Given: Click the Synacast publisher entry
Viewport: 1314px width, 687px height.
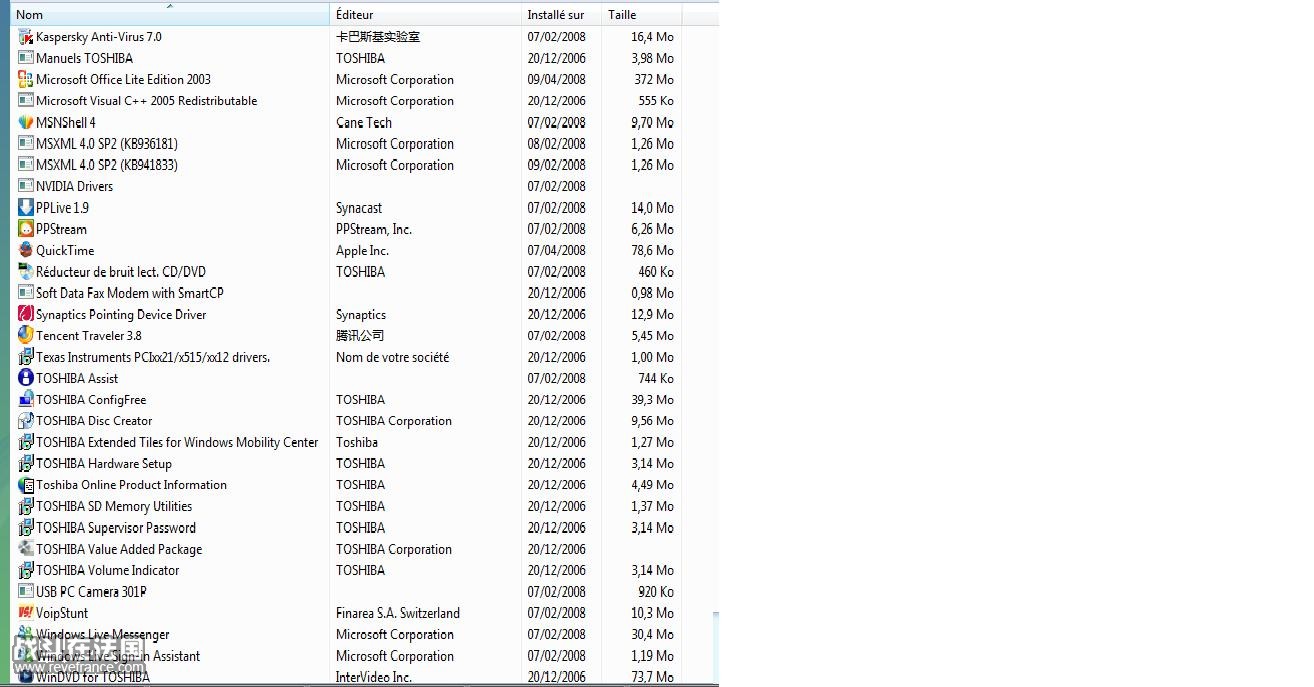Looking at the screenshot, I should tap(359, 208).
